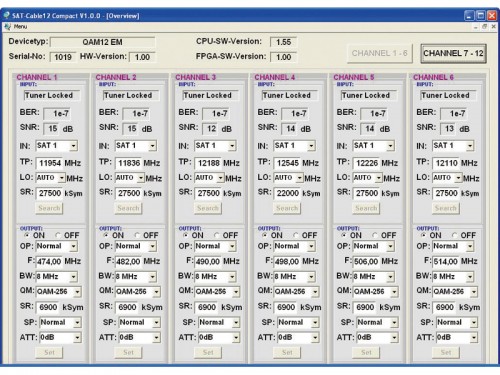Click HW-Version value 1.00
The width and height of the screenshot is (500, 375).
pyautogui.click(x=142, y=57)
